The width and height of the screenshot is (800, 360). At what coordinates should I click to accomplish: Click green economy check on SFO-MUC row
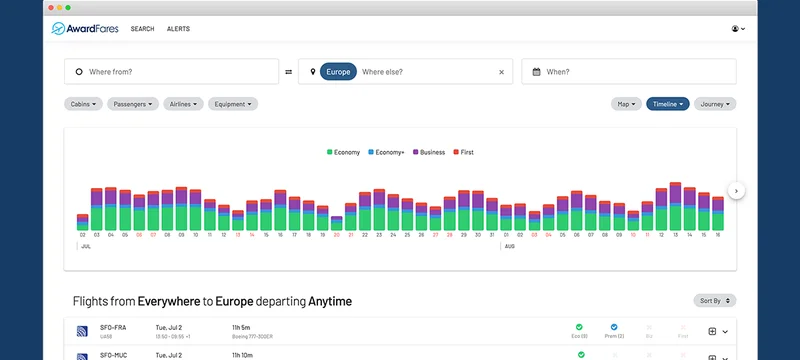[581, 355]
